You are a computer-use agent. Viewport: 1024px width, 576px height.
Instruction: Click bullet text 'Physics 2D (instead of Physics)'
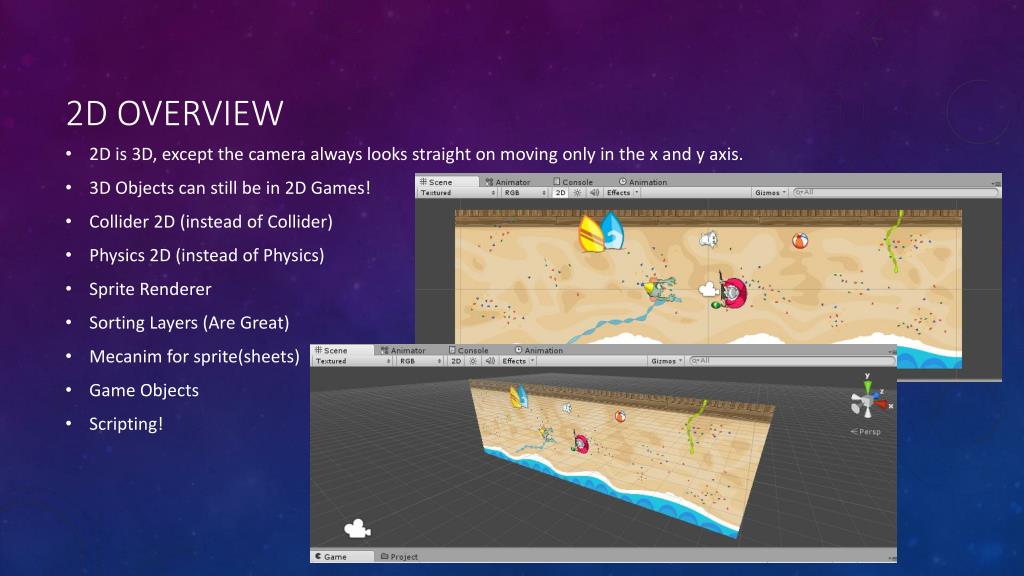tap(207, 255)
